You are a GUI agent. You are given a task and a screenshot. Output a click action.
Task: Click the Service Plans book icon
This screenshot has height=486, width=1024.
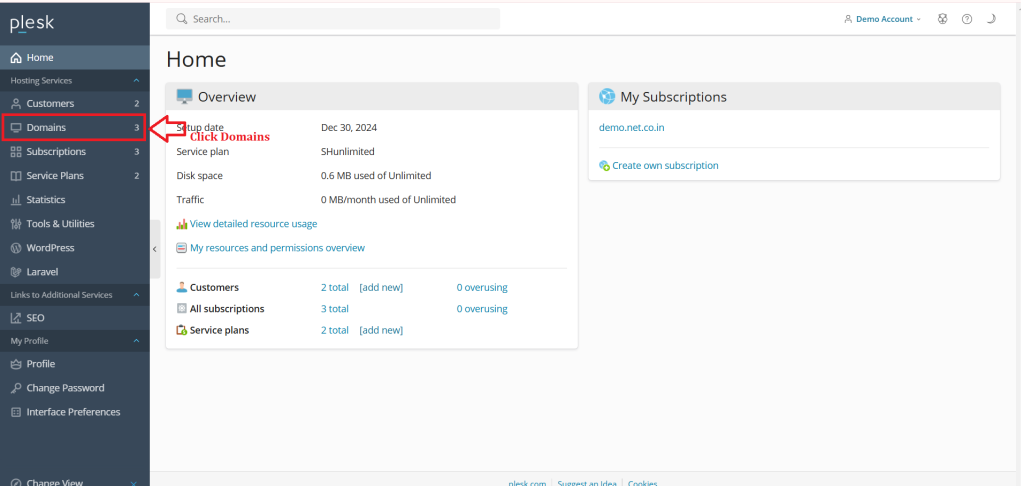click(x=16, y=176)
